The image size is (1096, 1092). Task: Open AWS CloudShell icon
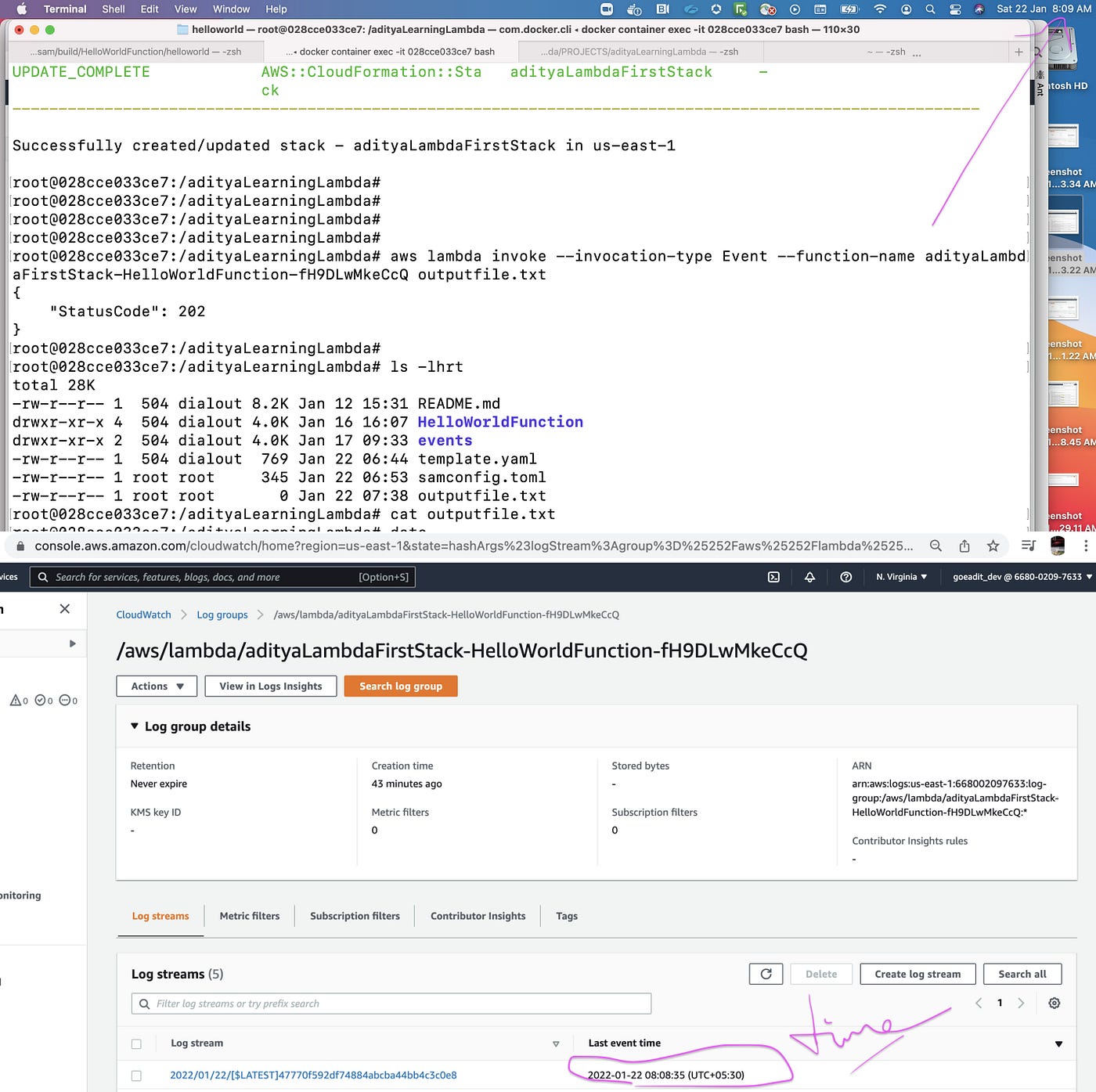tap(773, 577)
